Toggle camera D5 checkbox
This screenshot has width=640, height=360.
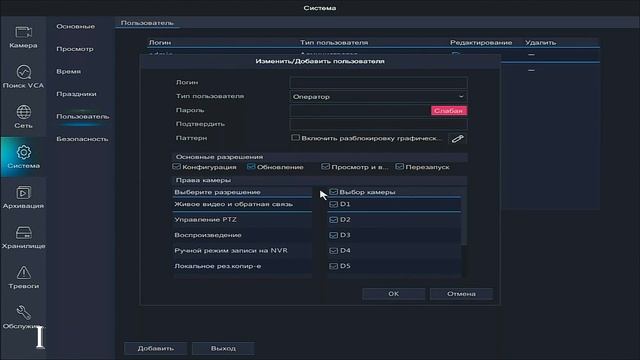click(x=333, y=266)
